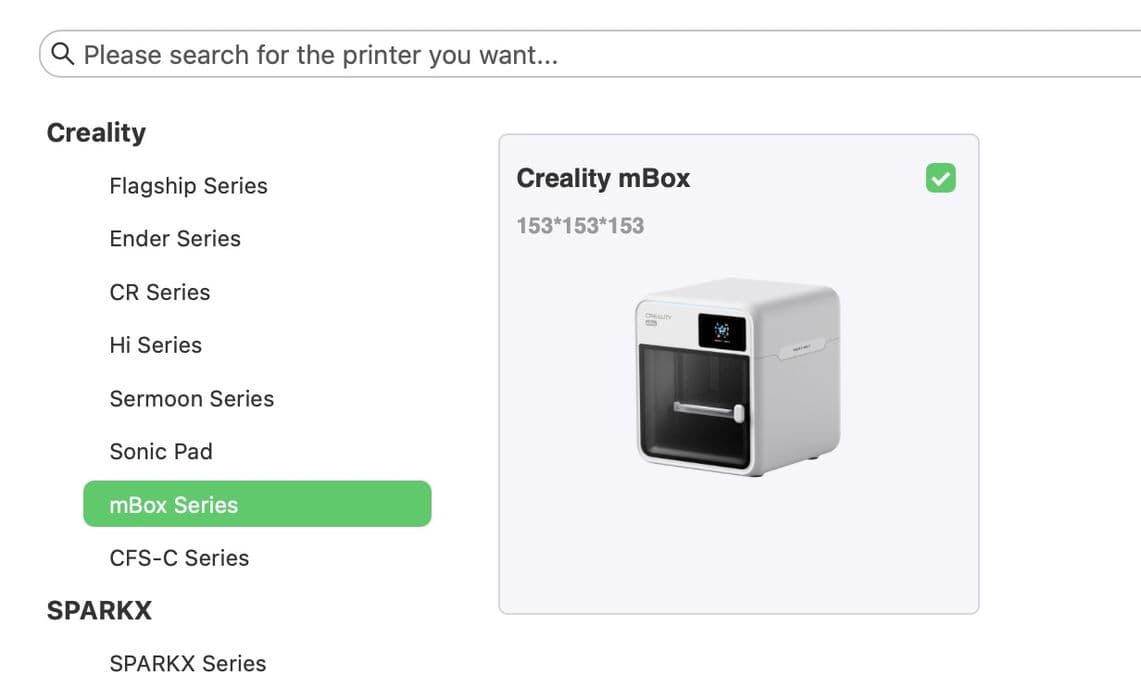The width and height of the screenshot is (1141, 700).
Task: Select Flagship Series category
Action: pos(188,186)
